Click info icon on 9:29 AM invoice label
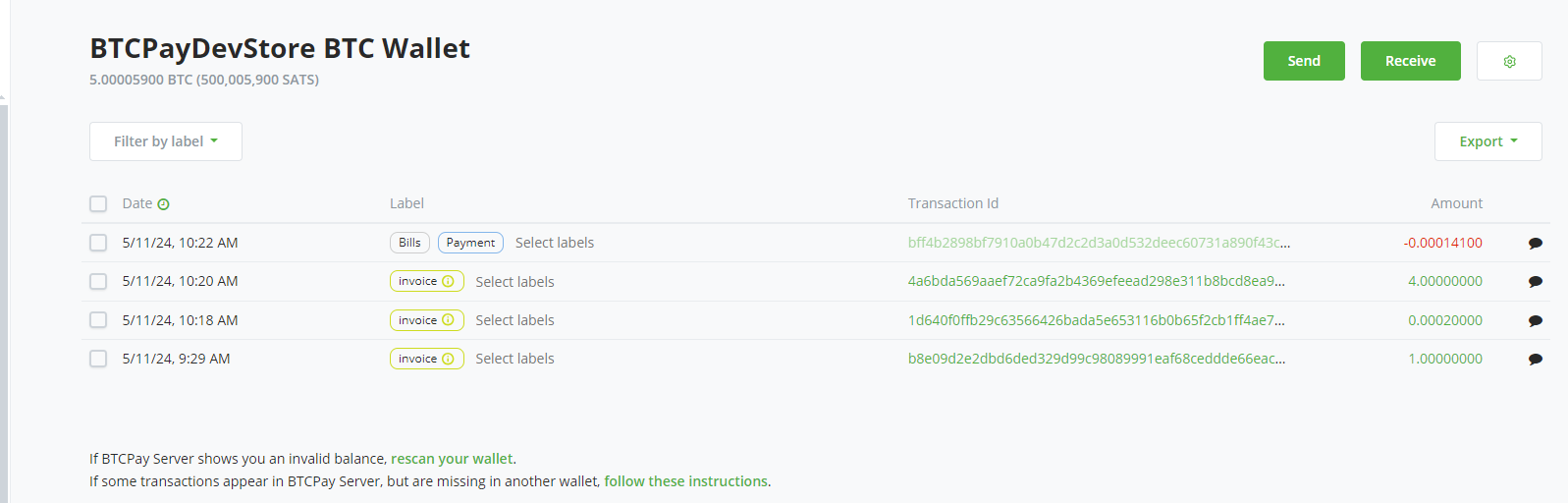The height and width of the screenshot is (503, 1568). tap(448, 359)
